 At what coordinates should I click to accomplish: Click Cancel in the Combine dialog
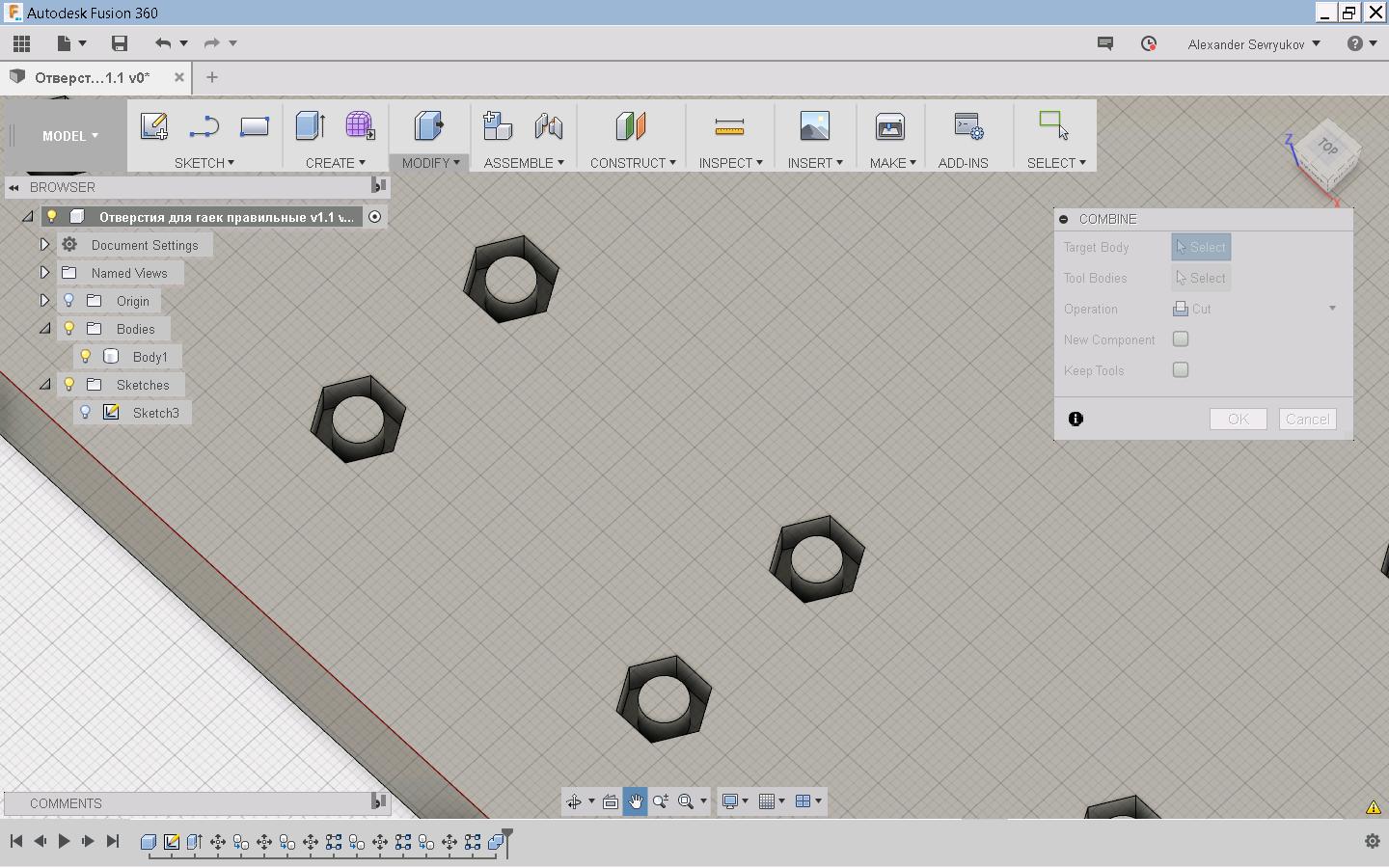pos(1307,420)
